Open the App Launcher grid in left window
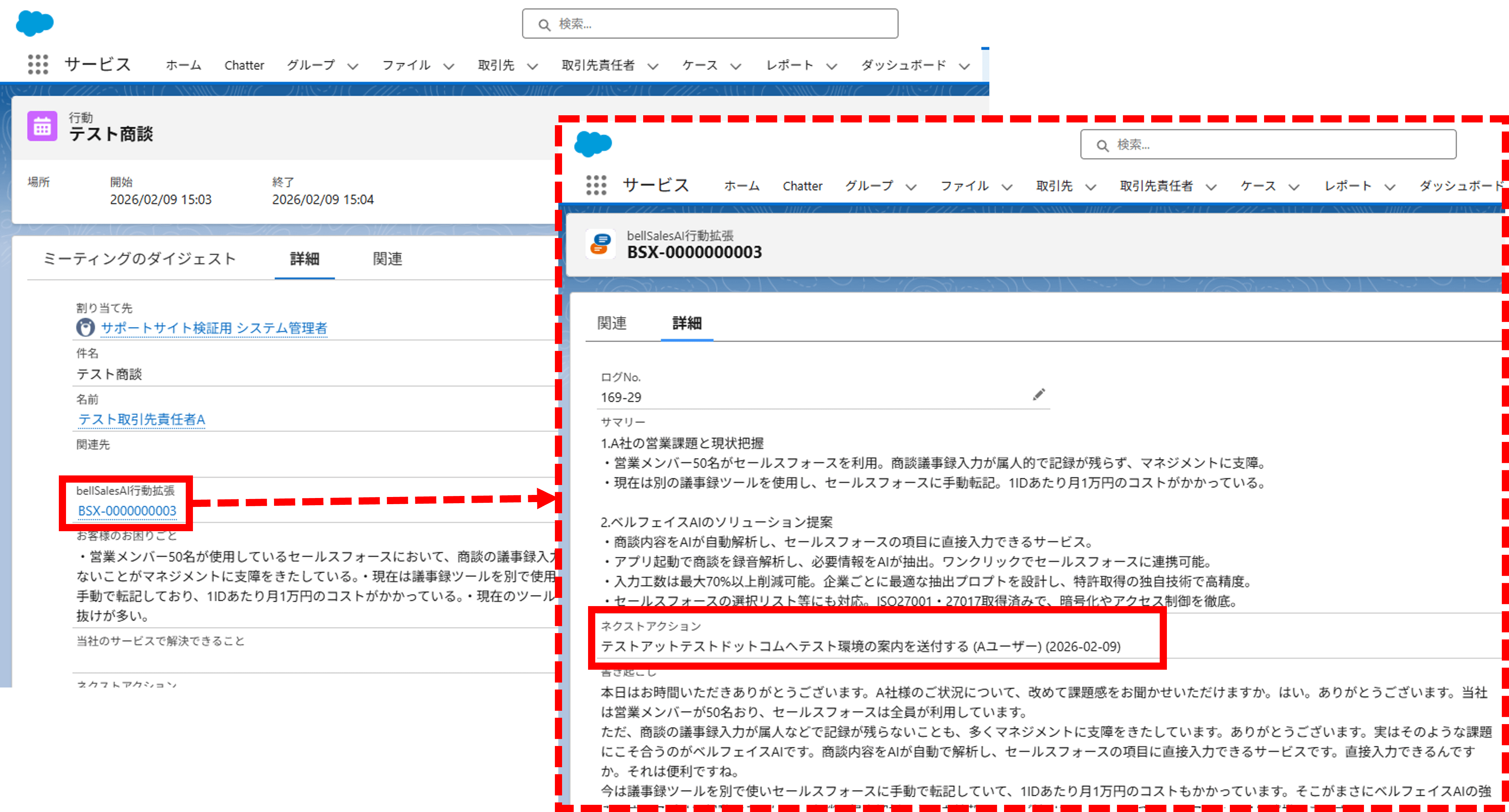The image size is (1509, 812). pos(38,64)
